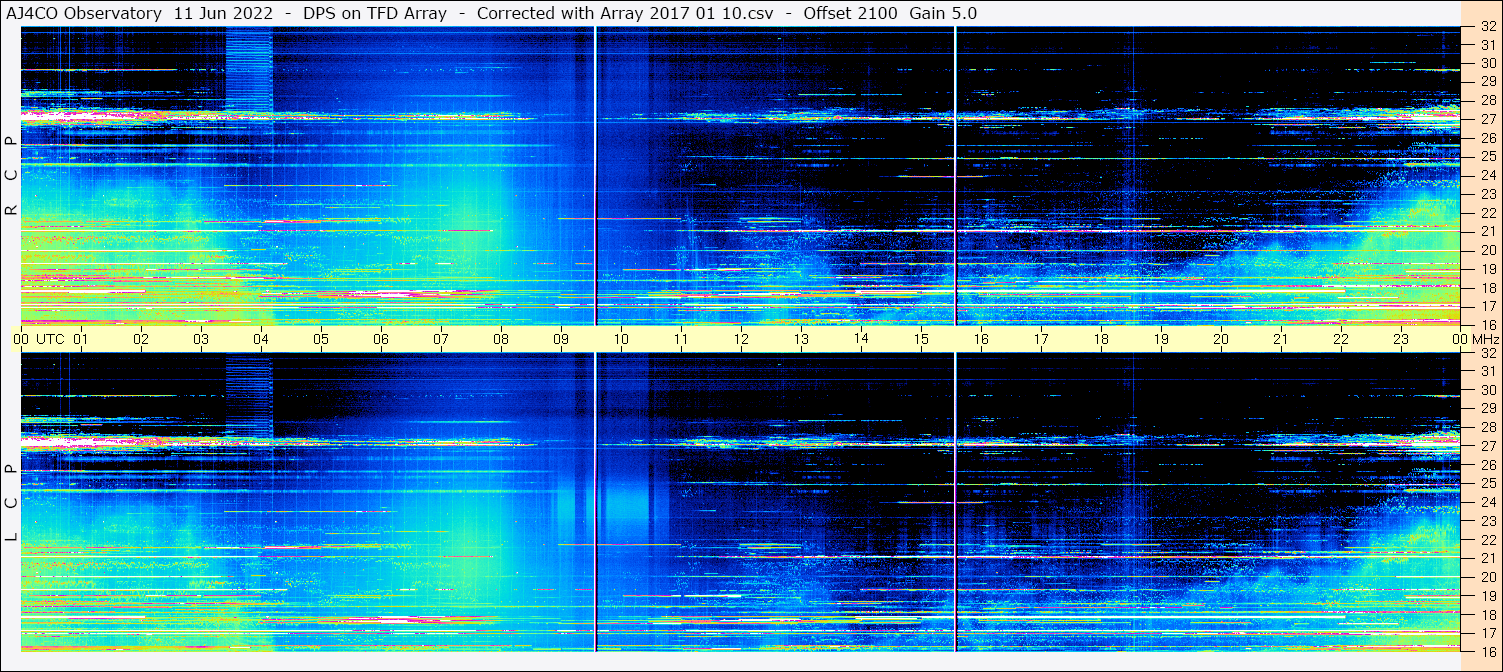This screenshot has width=1503, height=672.
Task: Click 32 MHz on the upper frequency scale
Action: (1487, 27)
